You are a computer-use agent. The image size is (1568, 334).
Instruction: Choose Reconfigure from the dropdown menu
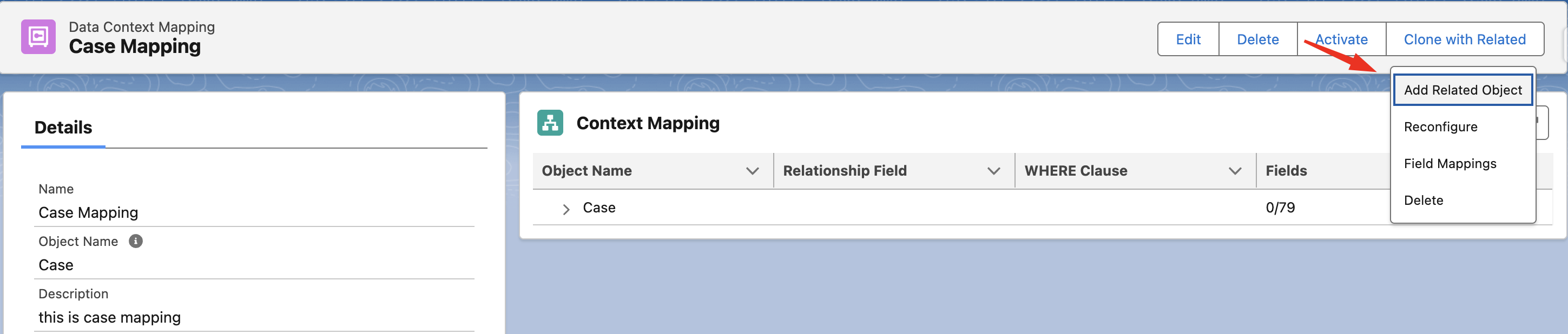[x=1440, y=127]
